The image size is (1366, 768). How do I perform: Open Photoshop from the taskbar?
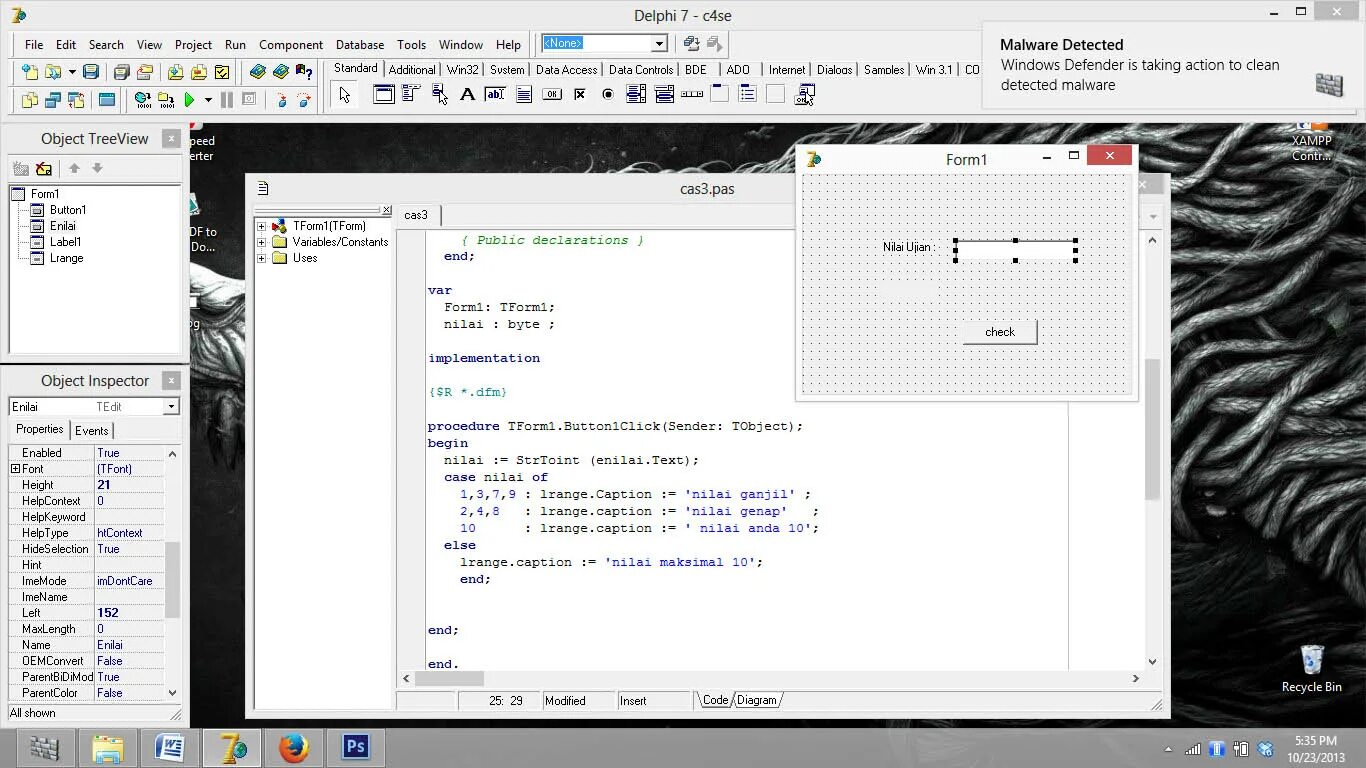tap(356, 747)
